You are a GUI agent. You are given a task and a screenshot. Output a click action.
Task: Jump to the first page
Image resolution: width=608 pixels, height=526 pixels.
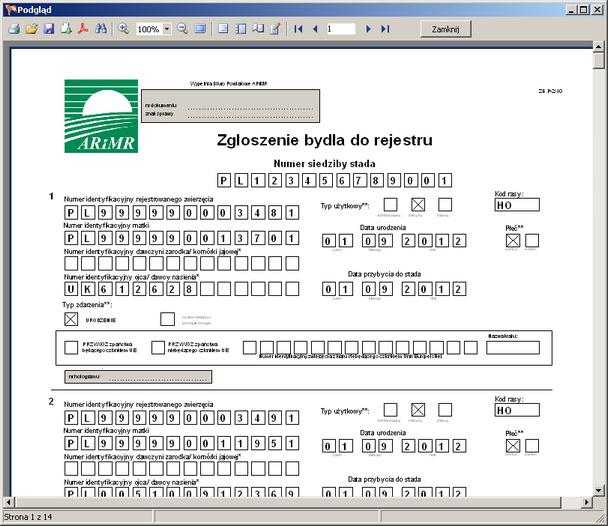298,29
